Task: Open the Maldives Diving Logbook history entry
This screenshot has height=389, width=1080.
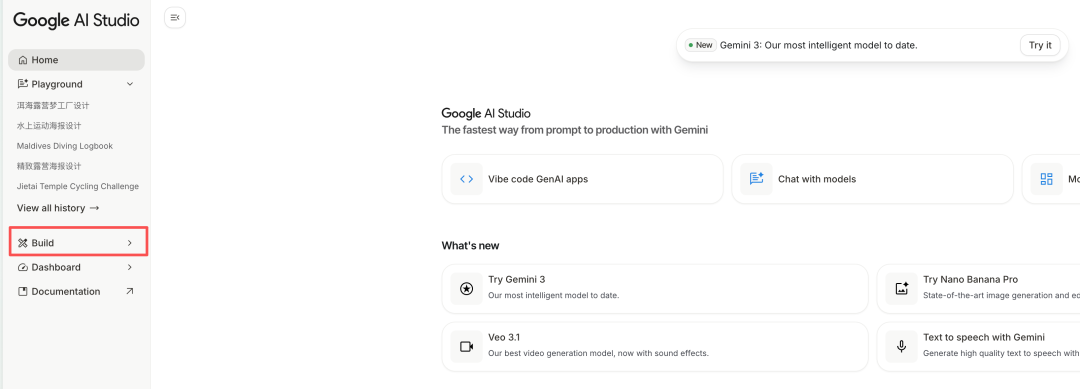Action: [x=65, y=146]
